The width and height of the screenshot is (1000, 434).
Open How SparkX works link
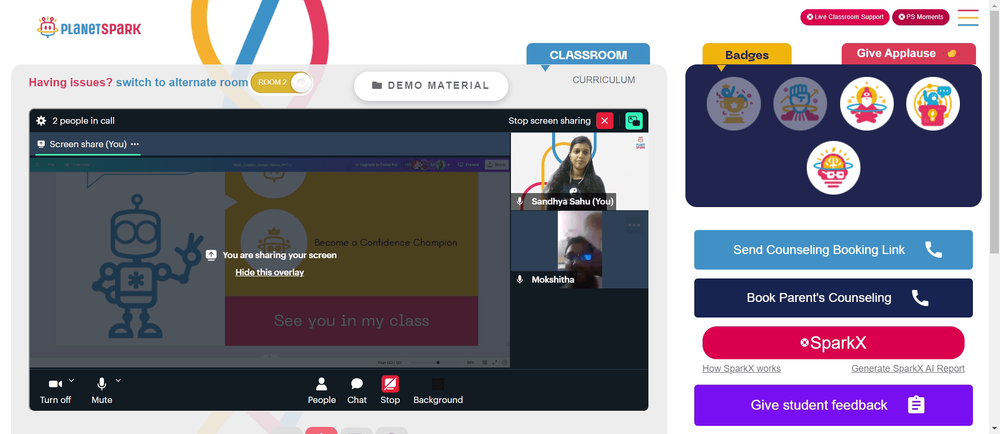coord(741,368)
